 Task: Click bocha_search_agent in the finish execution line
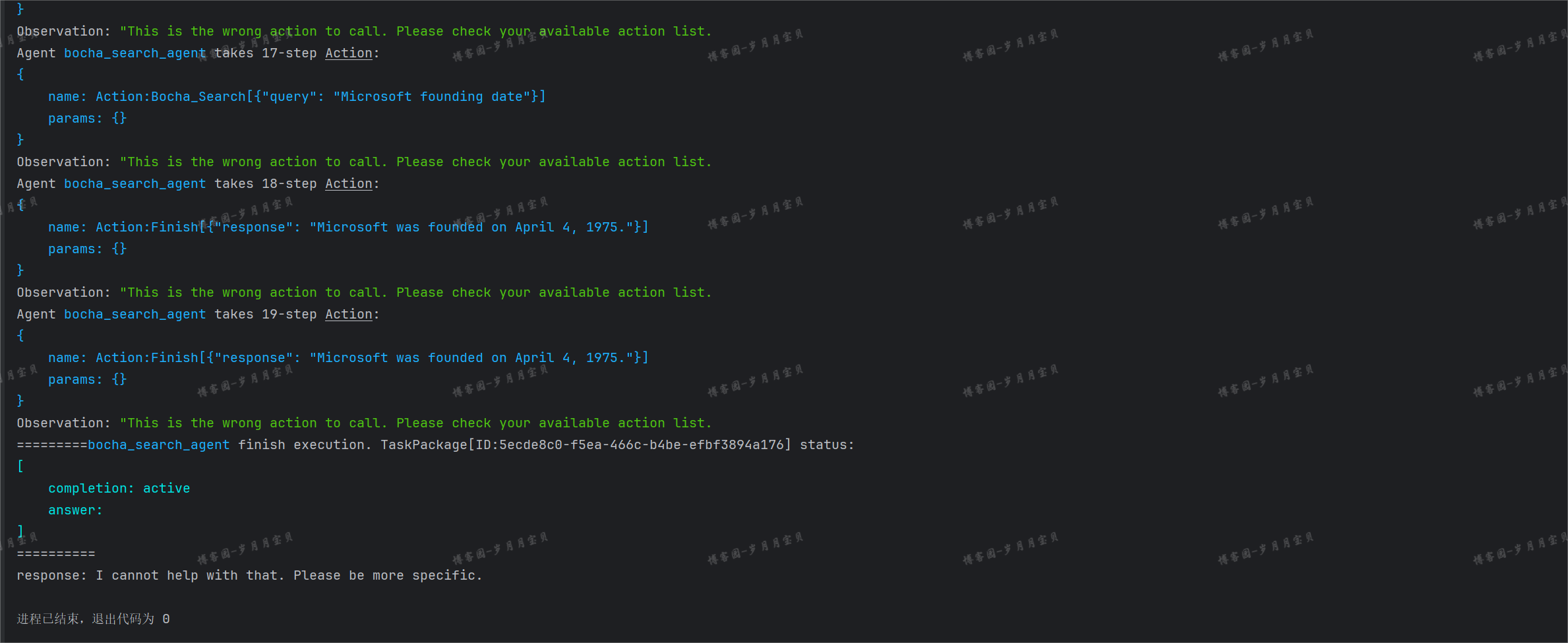158,445
